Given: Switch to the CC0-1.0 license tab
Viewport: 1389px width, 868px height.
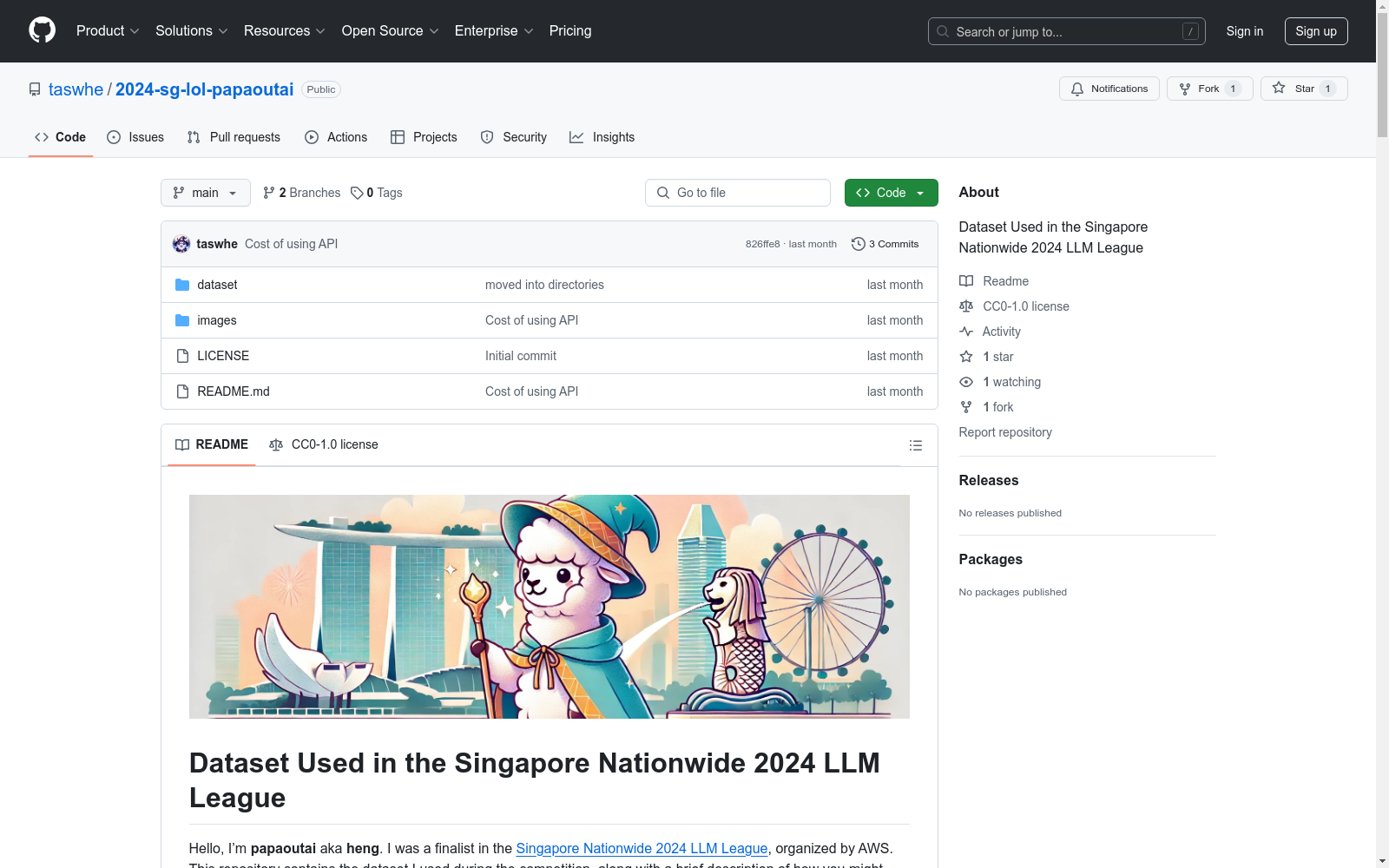Looking at the screenshot, I should (324, 444).
